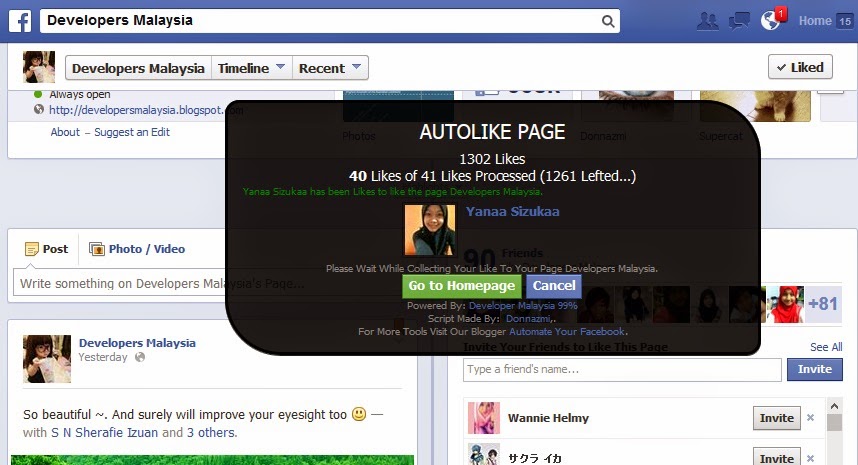Expand the Timeline dropdown
This screenshot has width=858, height=465.
click(251, 68)
